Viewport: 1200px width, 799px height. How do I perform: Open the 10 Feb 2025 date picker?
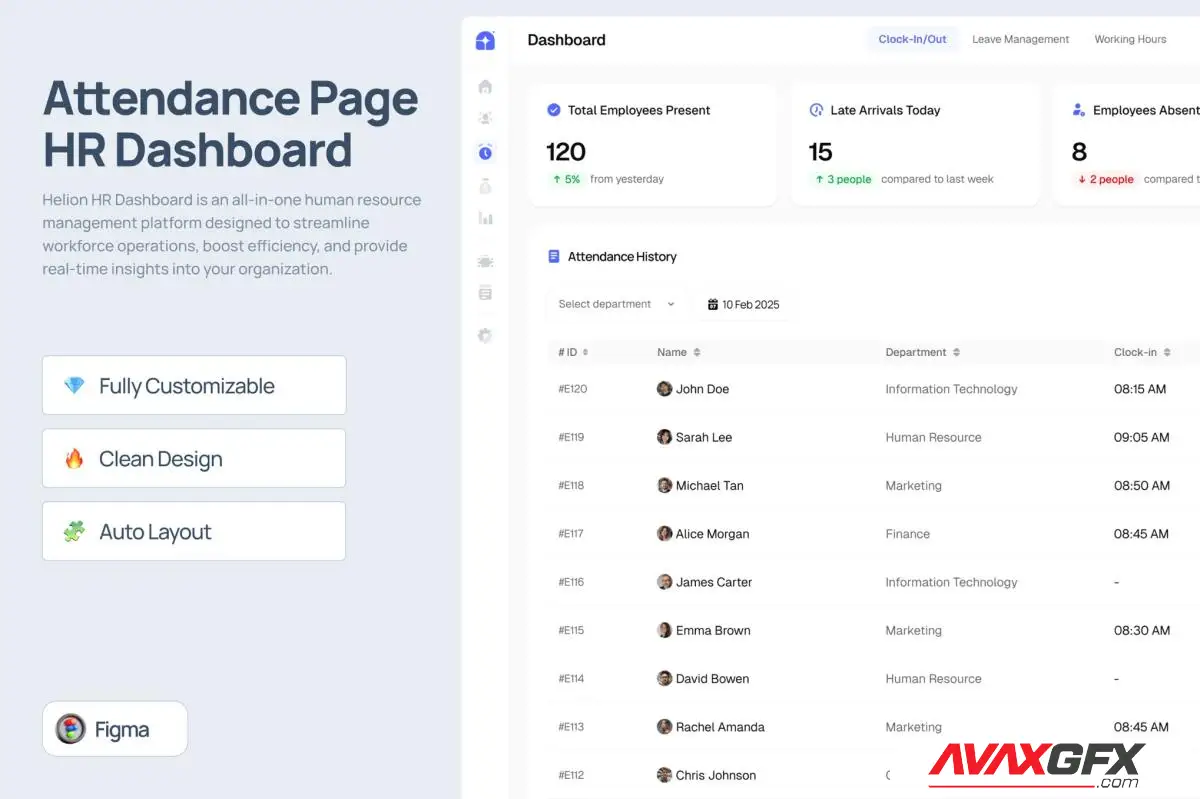(743, 304)
